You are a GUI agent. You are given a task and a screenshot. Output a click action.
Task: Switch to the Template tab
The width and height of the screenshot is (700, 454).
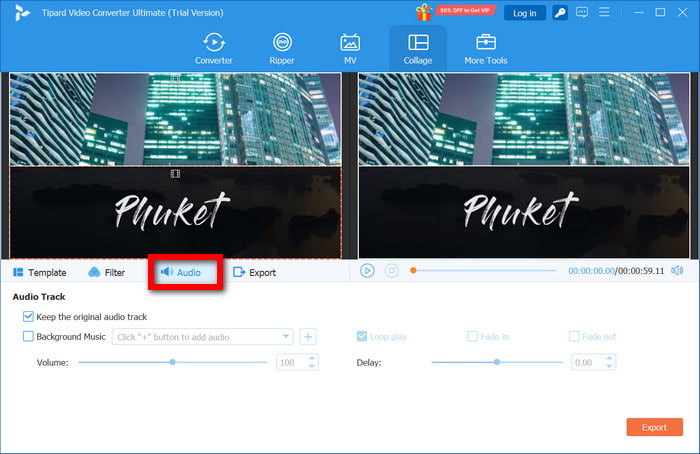40,272
